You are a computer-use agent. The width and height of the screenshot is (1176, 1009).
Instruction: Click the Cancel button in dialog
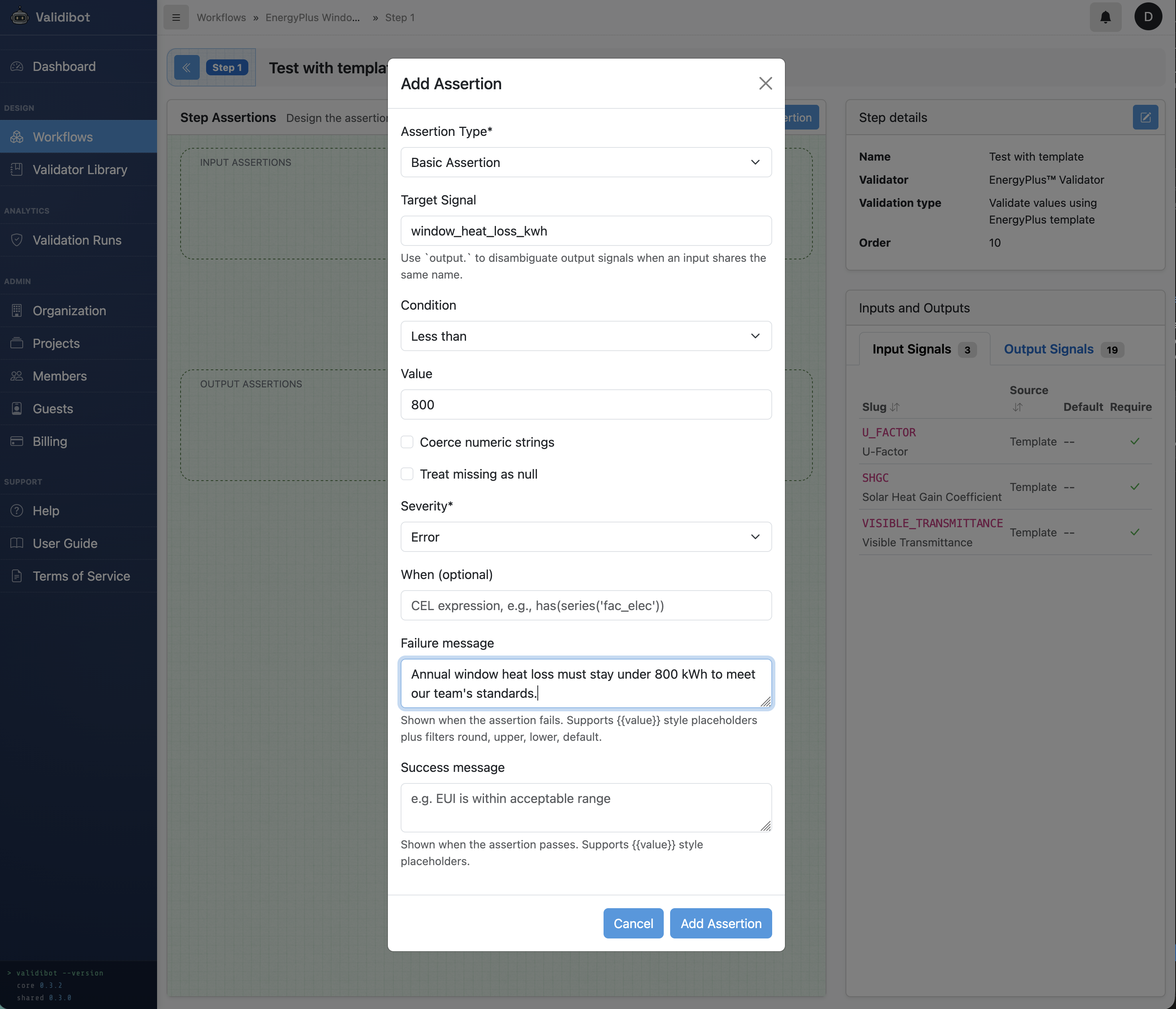click(x=633, y=923)
